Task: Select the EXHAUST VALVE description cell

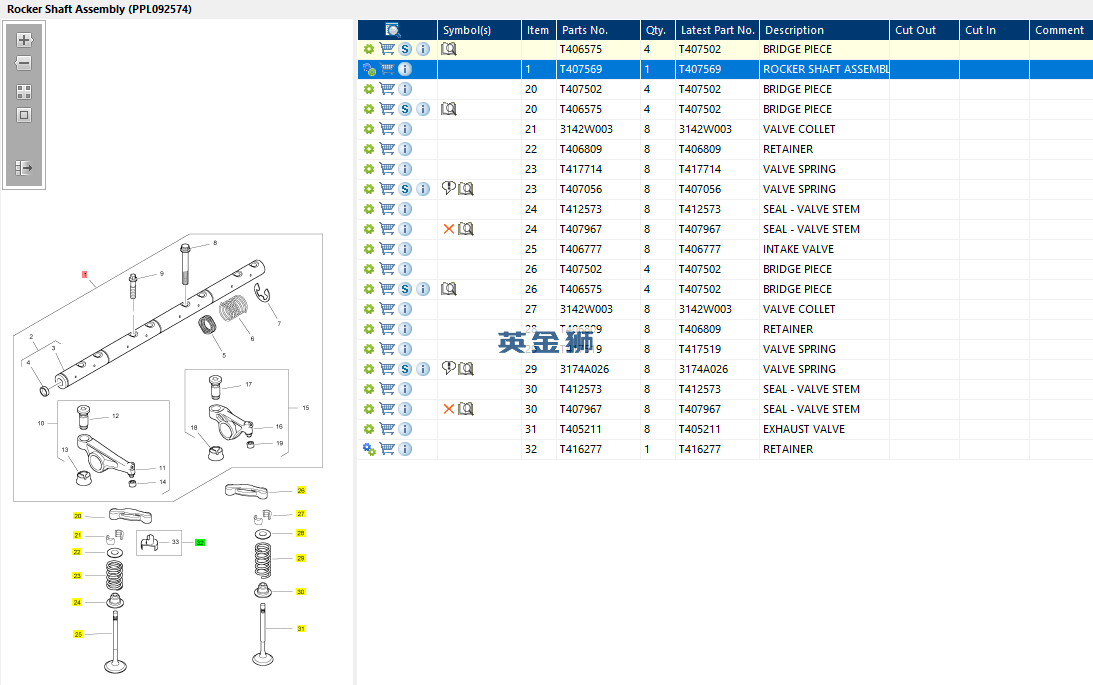Action: pyautogui.click(x=825, y=429)
